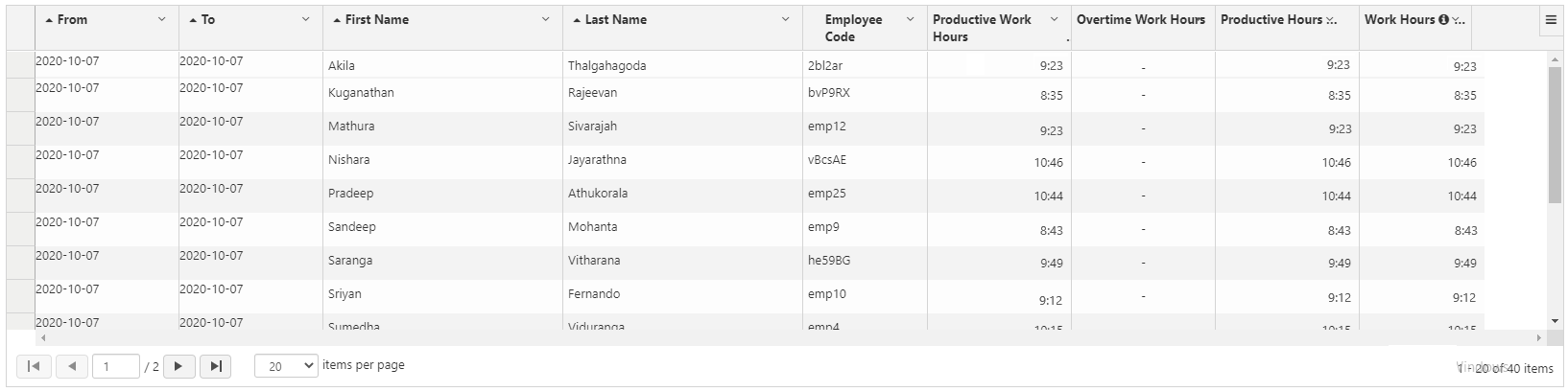Select the items per page dropdown
The height and width of the screenshot is (392, 1568).
286,366
